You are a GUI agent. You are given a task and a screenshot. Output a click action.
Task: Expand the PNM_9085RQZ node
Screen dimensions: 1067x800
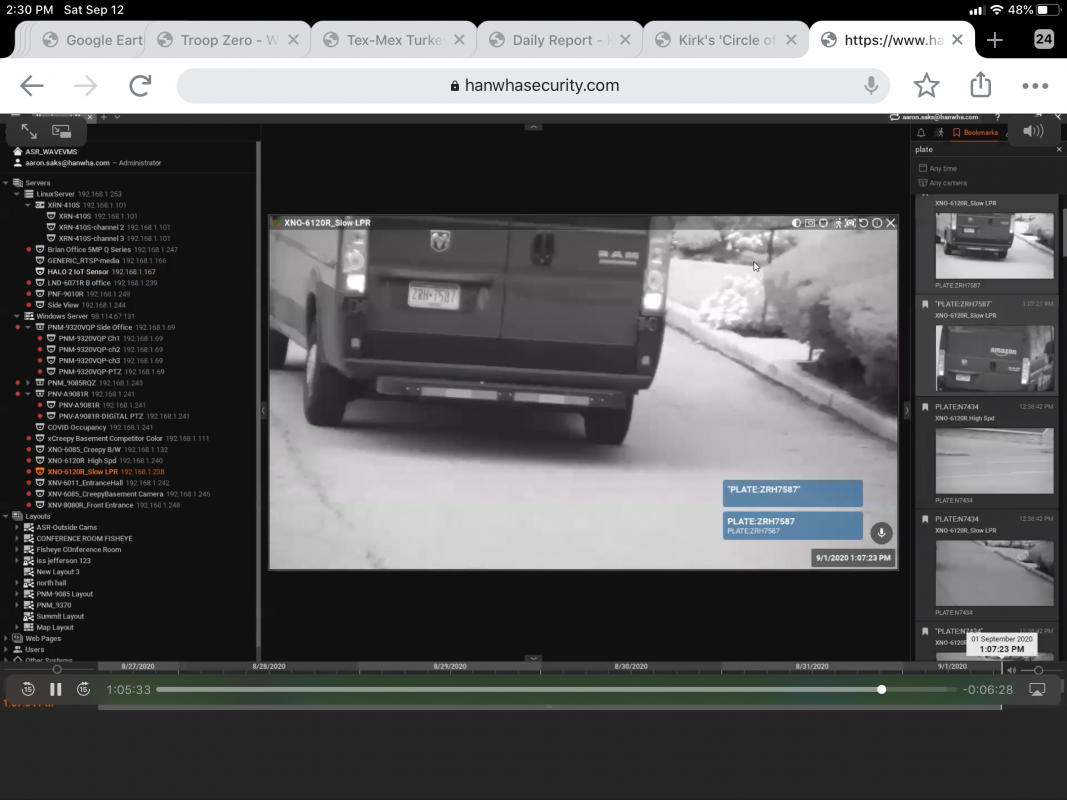click(28, 383)
